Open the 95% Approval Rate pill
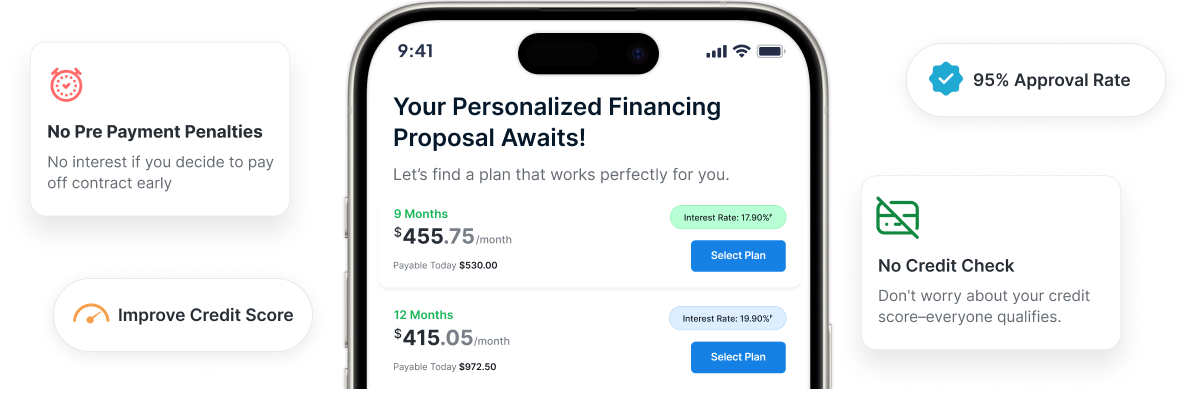The width and height of the screenshot is (1186, 395). [1035, 80]
